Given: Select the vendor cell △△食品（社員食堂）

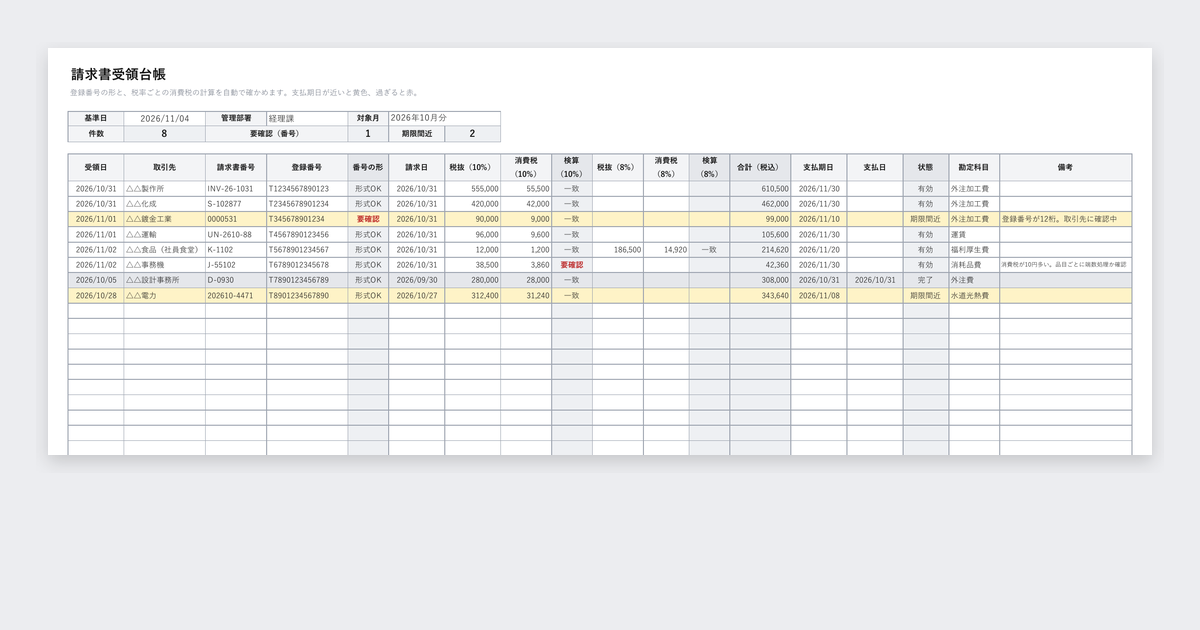Looking at the screenshot, I should pyautogui.click(x=165, y=250).
